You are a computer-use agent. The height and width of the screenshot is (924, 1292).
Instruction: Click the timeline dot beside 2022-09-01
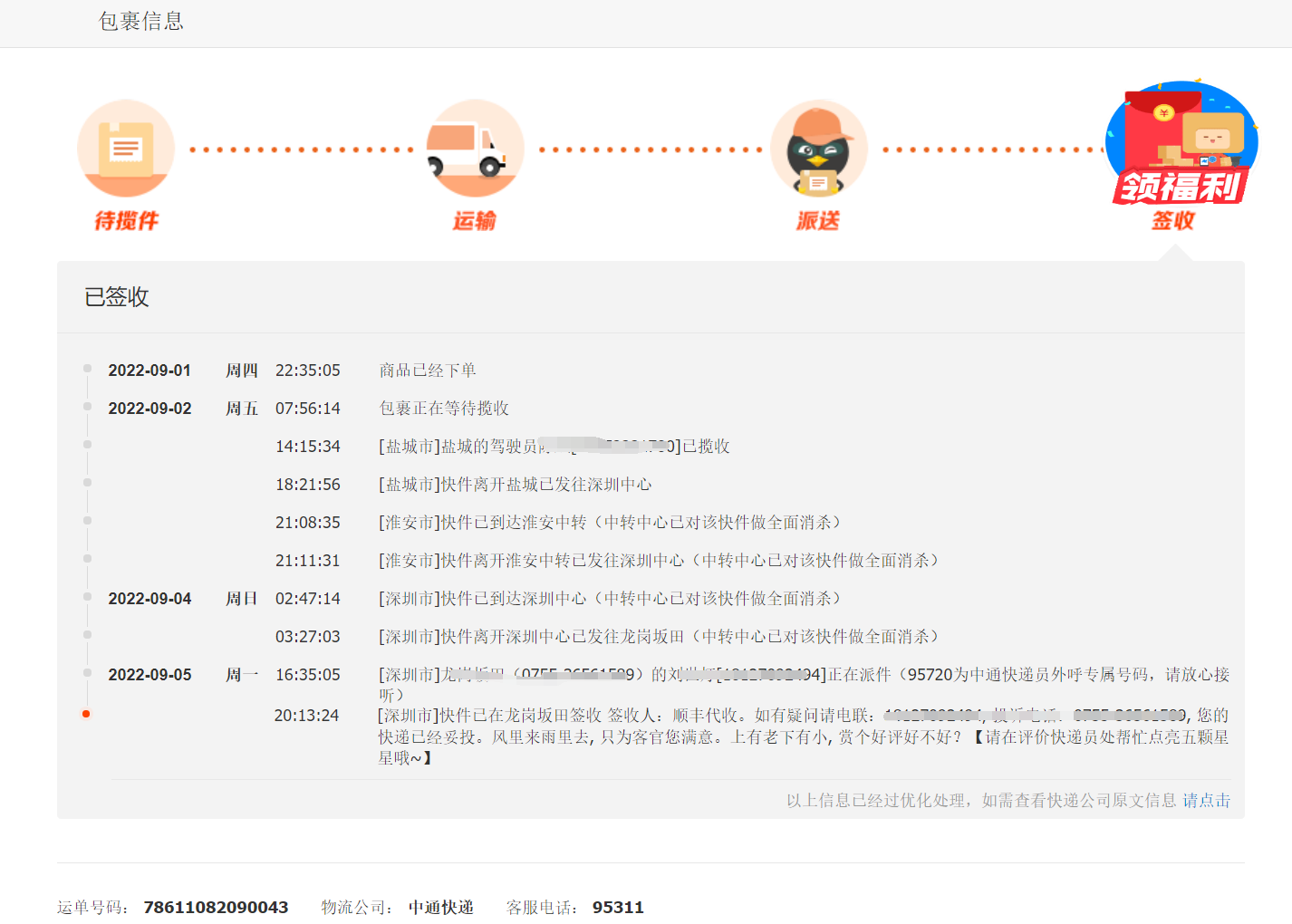click(87, 369)
